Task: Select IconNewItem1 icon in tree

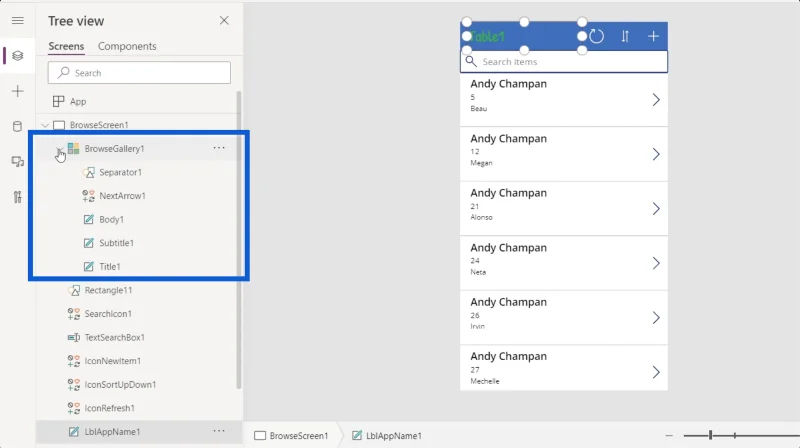Action: pyautogui.click(x=73, y=361)
